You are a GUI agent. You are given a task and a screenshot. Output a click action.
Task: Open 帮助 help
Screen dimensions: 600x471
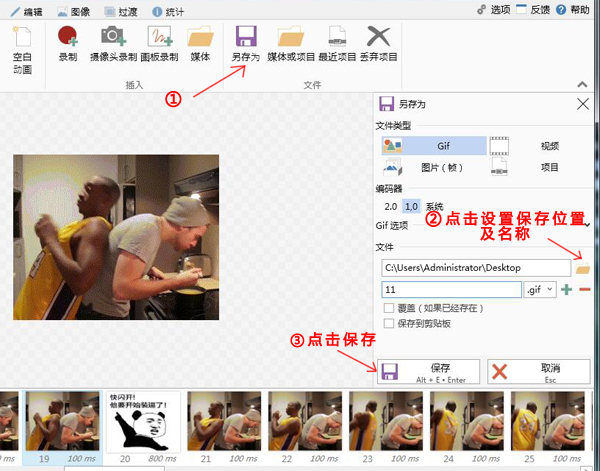pos(573,10)
